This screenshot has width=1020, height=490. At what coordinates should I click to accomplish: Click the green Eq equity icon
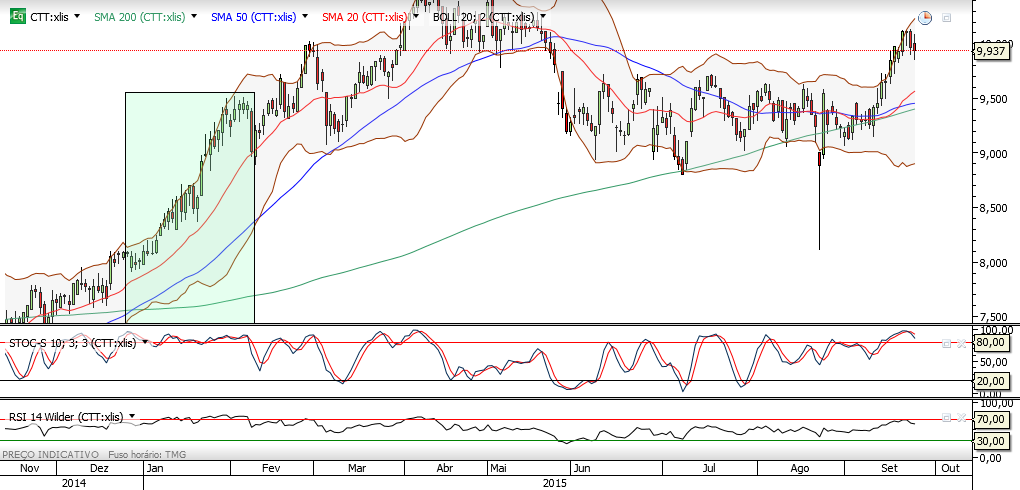pos(19,17)
